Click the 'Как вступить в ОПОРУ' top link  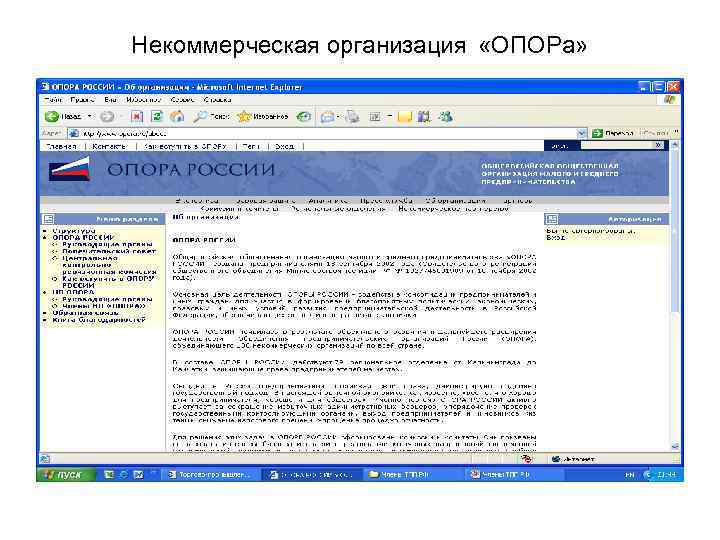[185, 146]
